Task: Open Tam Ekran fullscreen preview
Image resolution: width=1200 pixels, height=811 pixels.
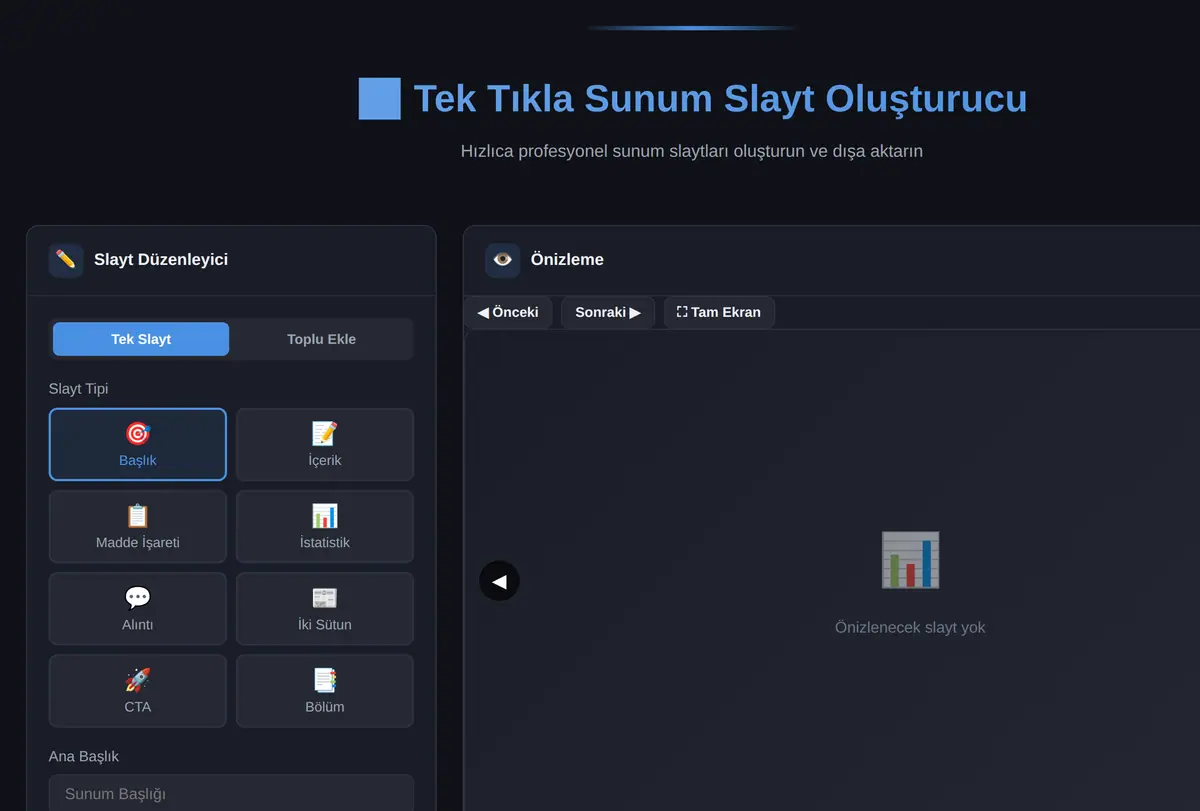Action: [x=719, y=312]
